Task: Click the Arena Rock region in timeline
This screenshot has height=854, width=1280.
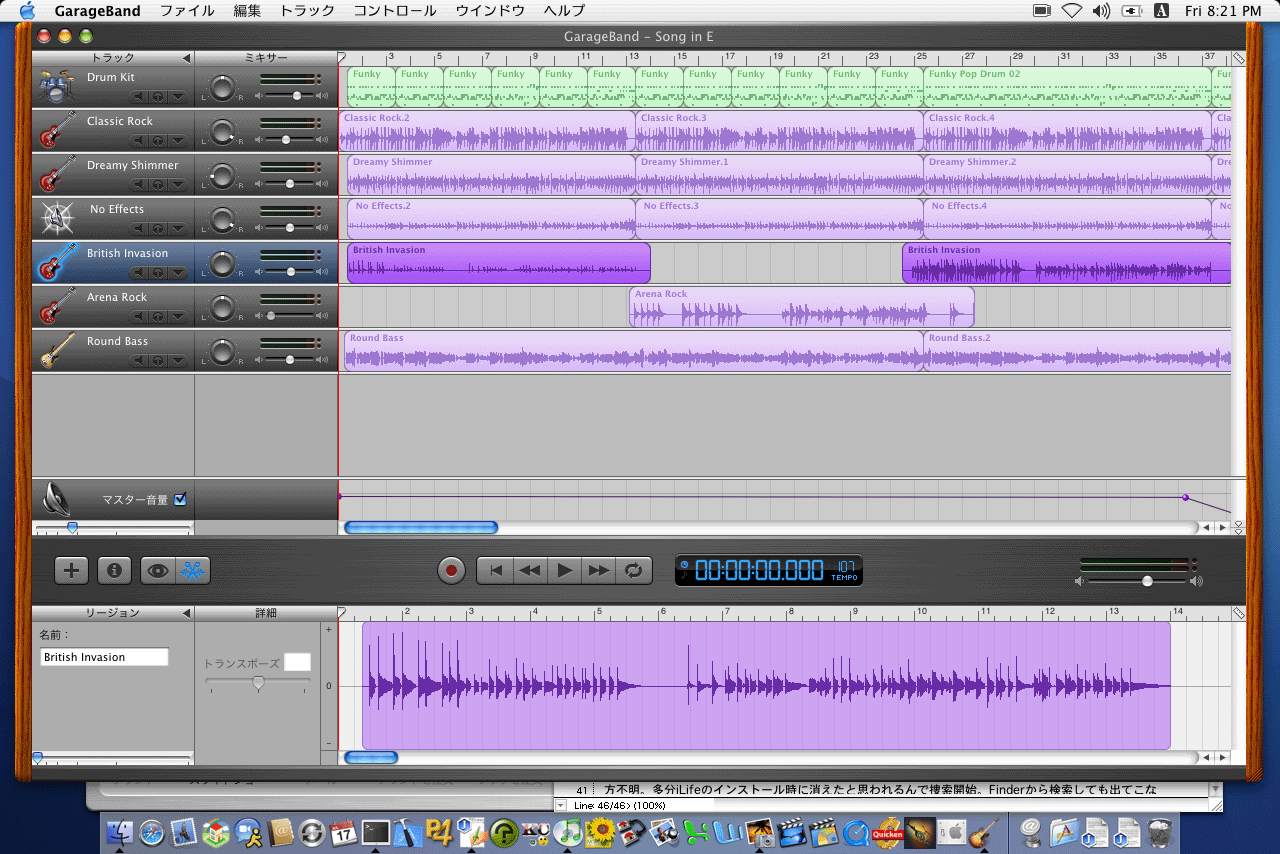Action: pos(800,308)
